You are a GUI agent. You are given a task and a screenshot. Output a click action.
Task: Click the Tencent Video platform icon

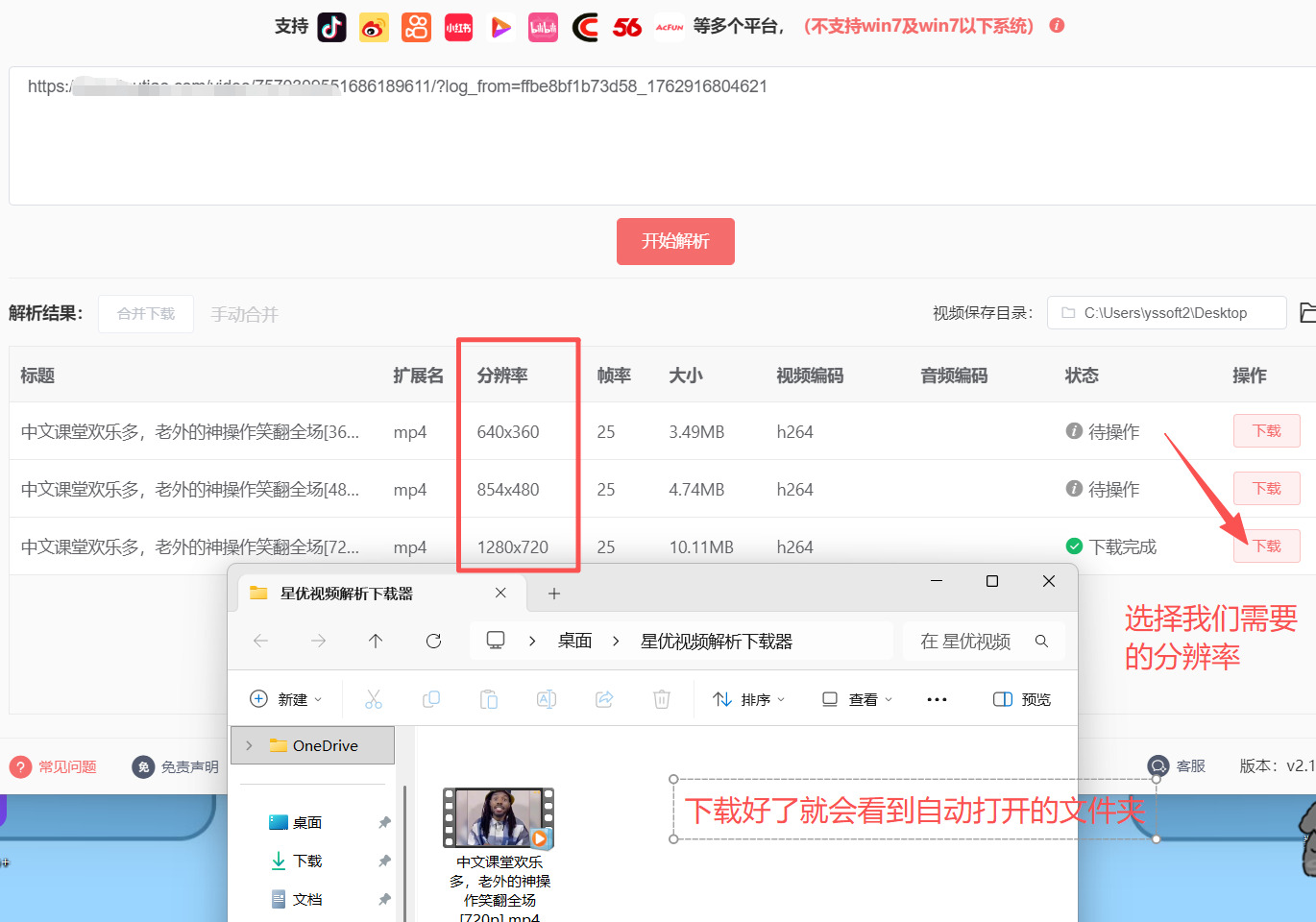click(x=500, y=27)
